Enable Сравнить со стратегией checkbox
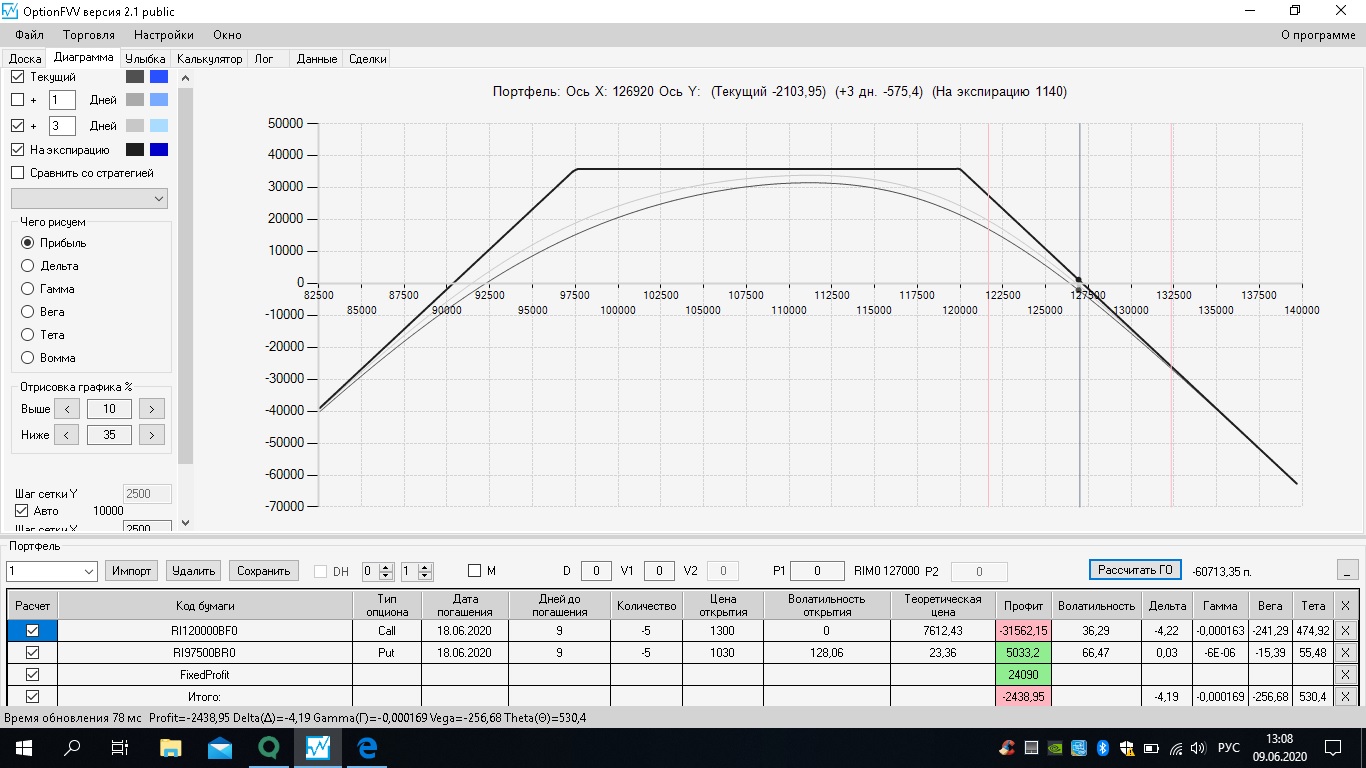The height and width of the screenshot is (768, 1366). click(17, 173)
